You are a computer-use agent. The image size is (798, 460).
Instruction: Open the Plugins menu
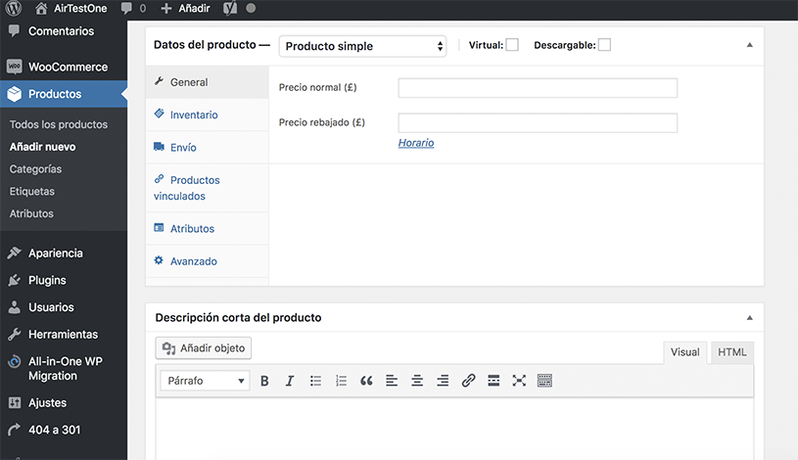tap(64, 280)
